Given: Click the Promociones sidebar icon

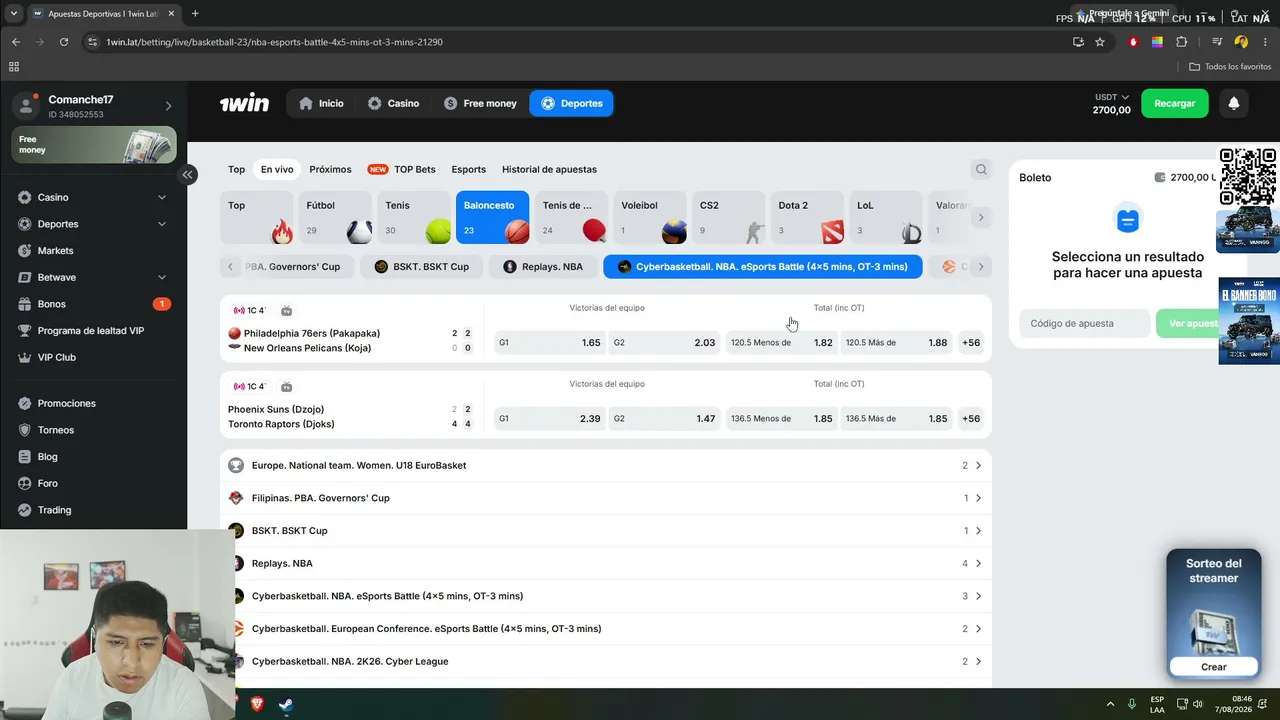Looking at the screenshot, I should click(x=25, y=403).
